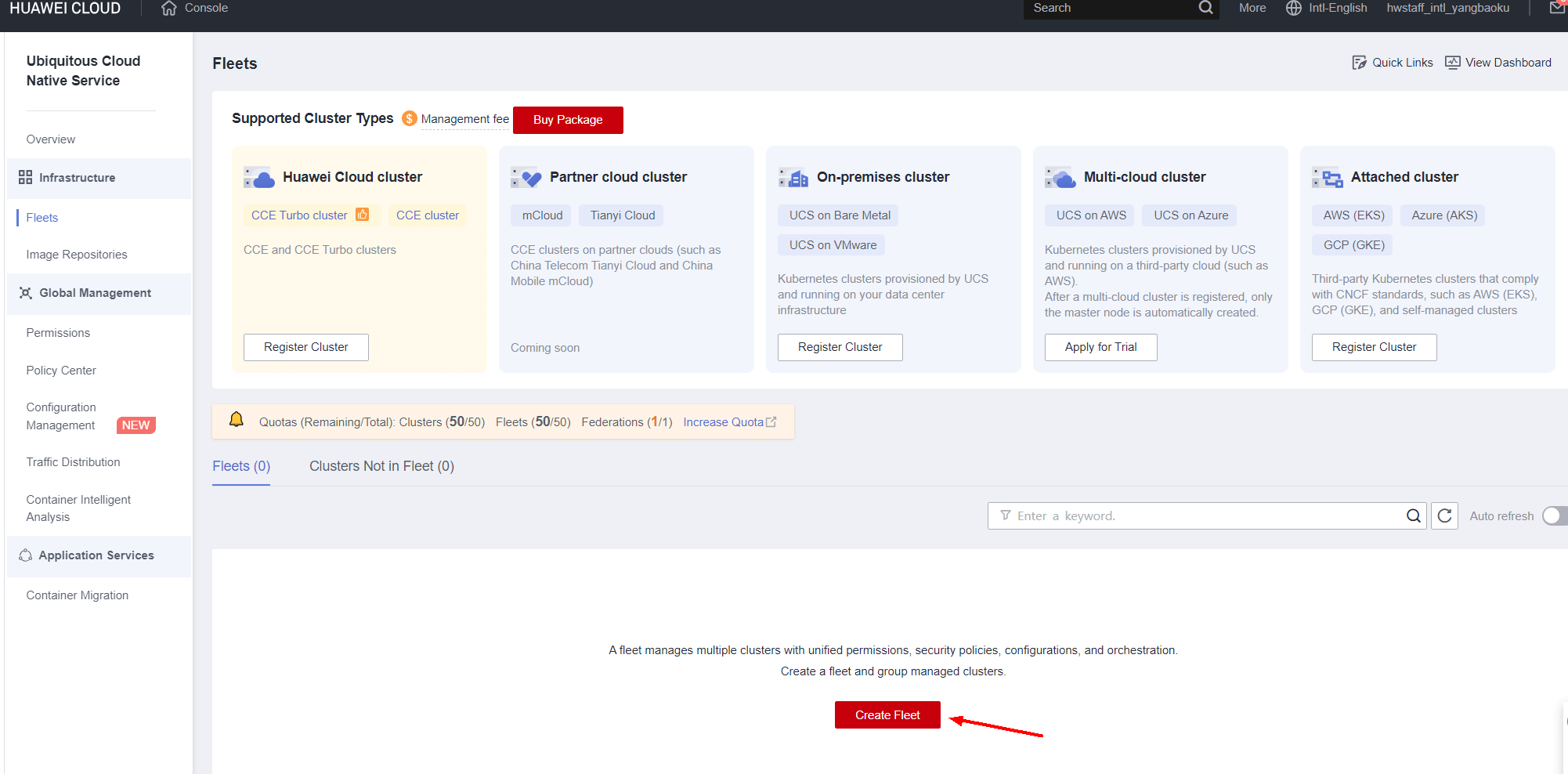Collapse the Global Management section
The width and height of the screenshot is (1568, 774).
pyautogui.click(x=95, y=293)
